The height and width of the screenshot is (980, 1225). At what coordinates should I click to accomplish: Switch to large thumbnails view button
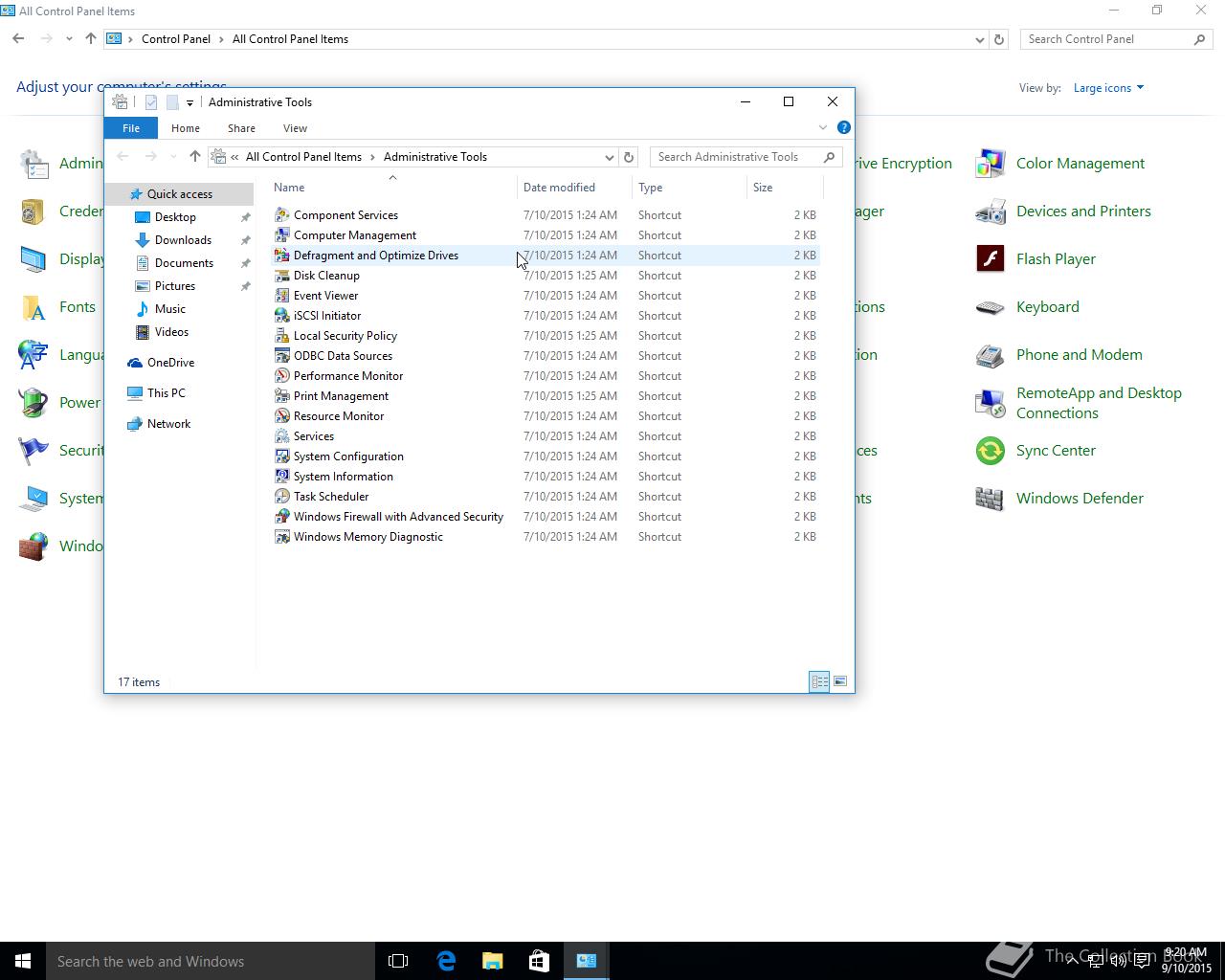pos(839,681)
